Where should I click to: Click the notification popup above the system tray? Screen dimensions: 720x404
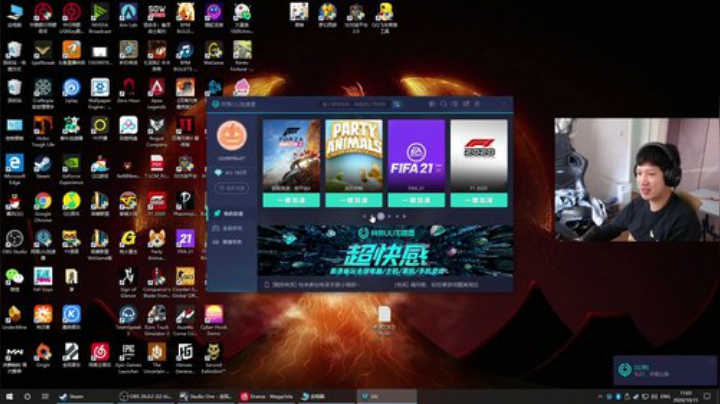[665, 370]
